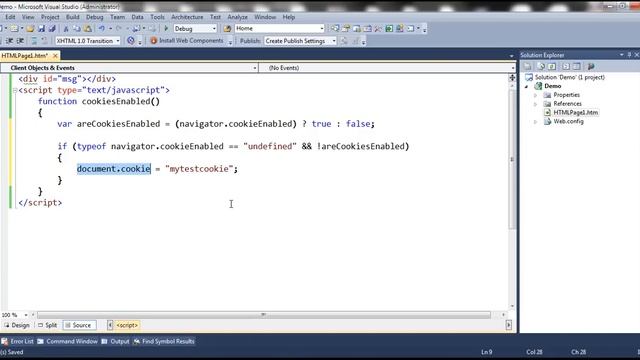Click the editor window split handle above scrollbar
The image size is (640, 360).
point(512,78)
